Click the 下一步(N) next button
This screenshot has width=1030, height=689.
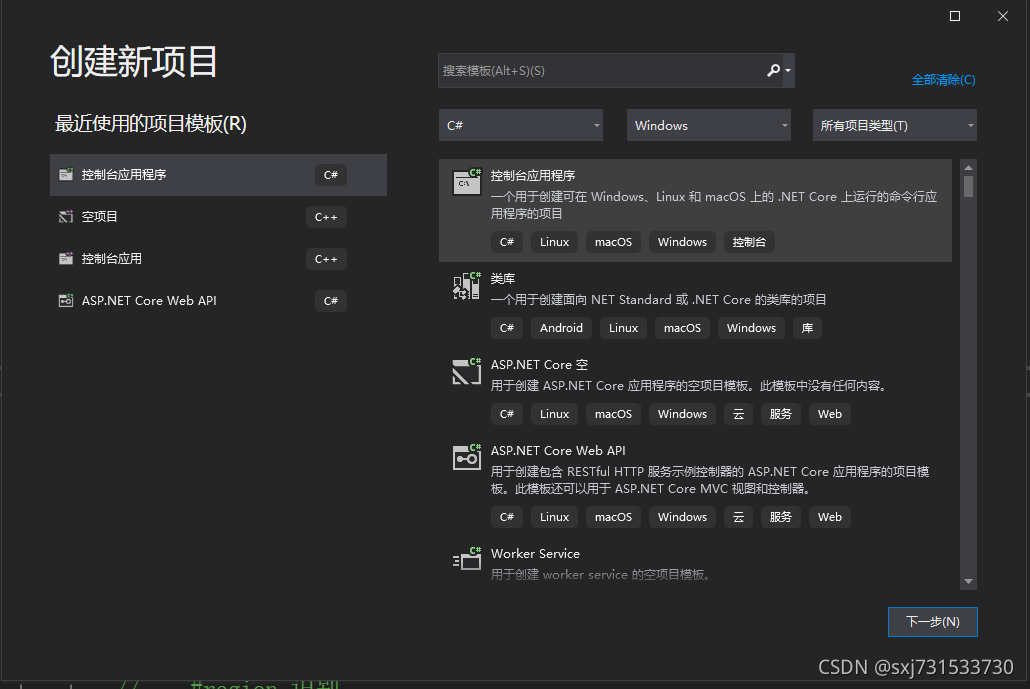click(933, 621)
